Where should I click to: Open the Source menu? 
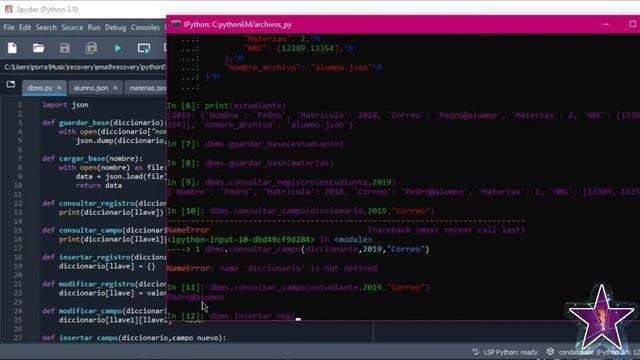click(x=72, y=27)
